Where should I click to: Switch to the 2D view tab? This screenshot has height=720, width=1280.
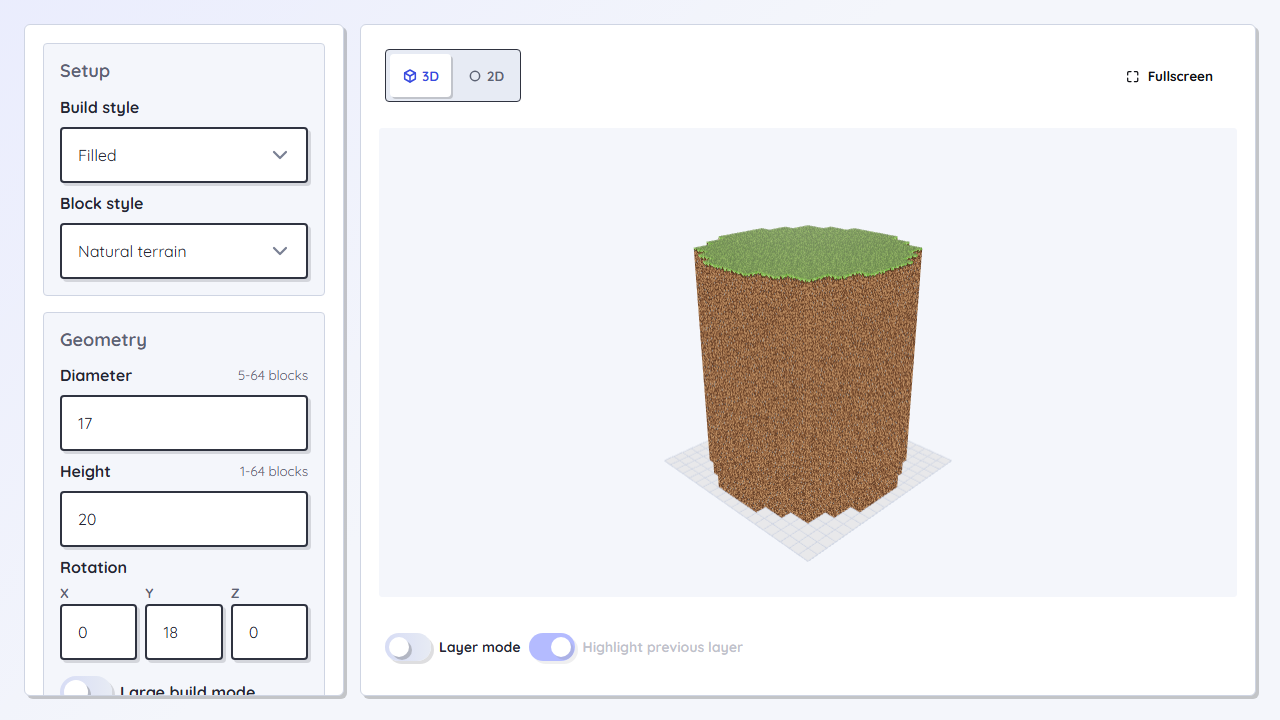487,76
